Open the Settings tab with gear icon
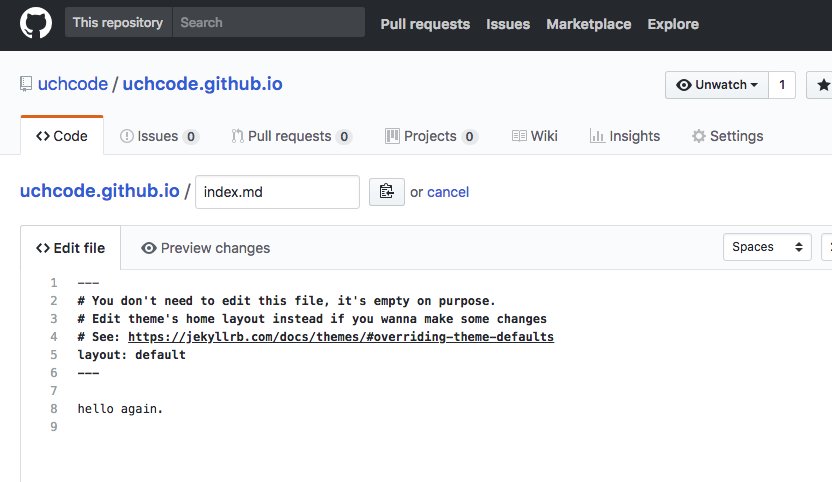Image resolution: width=832 pixels, height=482 pixels. pyautogui.click(x=727, y=136)
